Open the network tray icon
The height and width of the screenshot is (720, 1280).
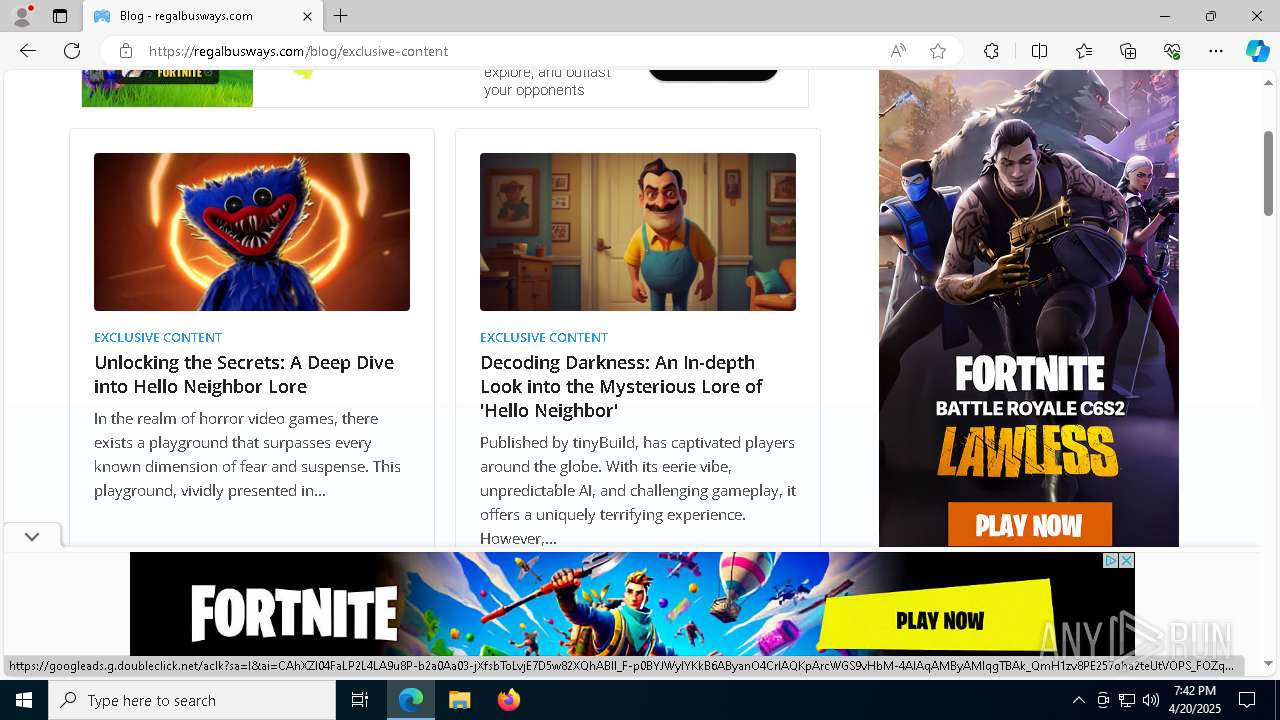1127,700
